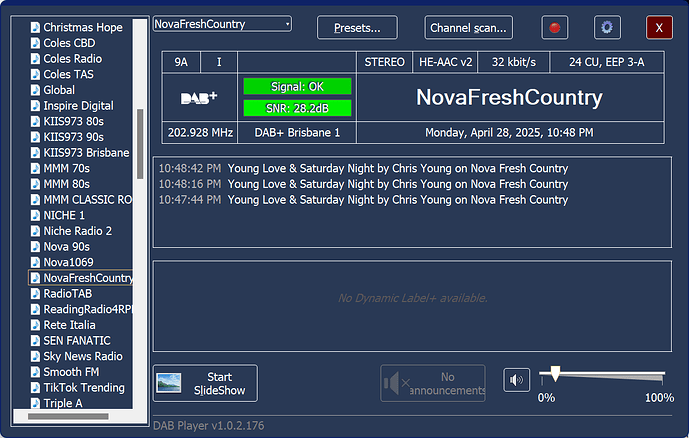The width and height of the screenshot is (689, 438).
Task: Choose KIIS973 Brisbane from the list
Action: point(85,153)
